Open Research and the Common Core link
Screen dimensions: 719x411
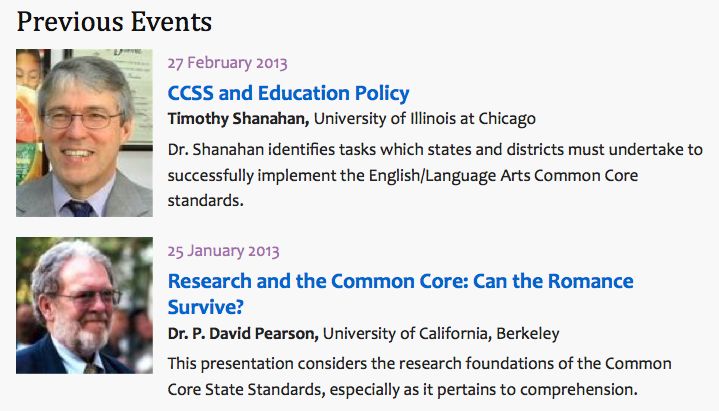[400, 294]
